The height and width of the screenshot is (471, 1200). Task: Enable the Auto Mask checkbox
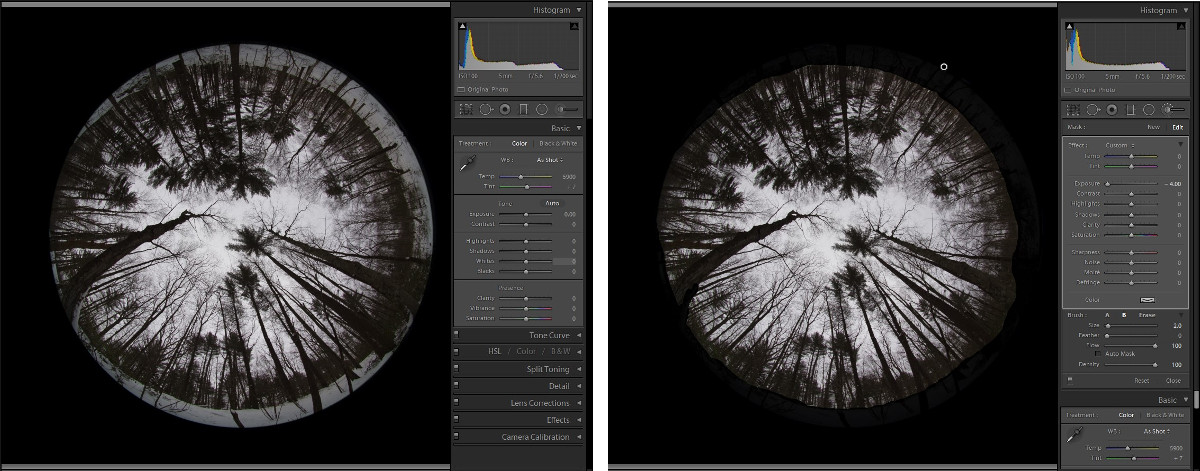pos(1099,354)
